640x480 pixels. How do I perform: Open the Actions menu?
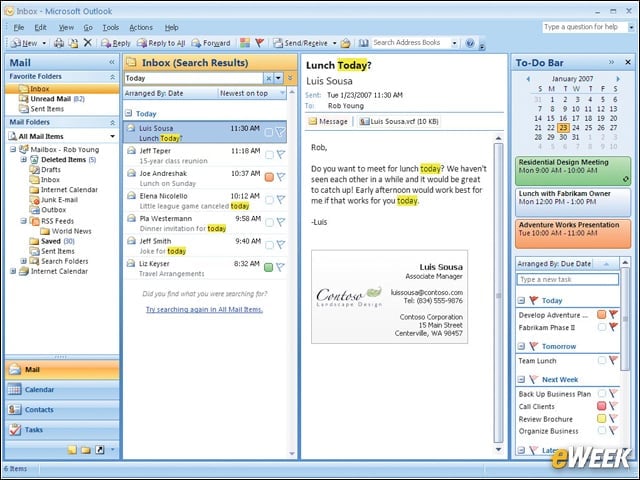tap(141, 27)
